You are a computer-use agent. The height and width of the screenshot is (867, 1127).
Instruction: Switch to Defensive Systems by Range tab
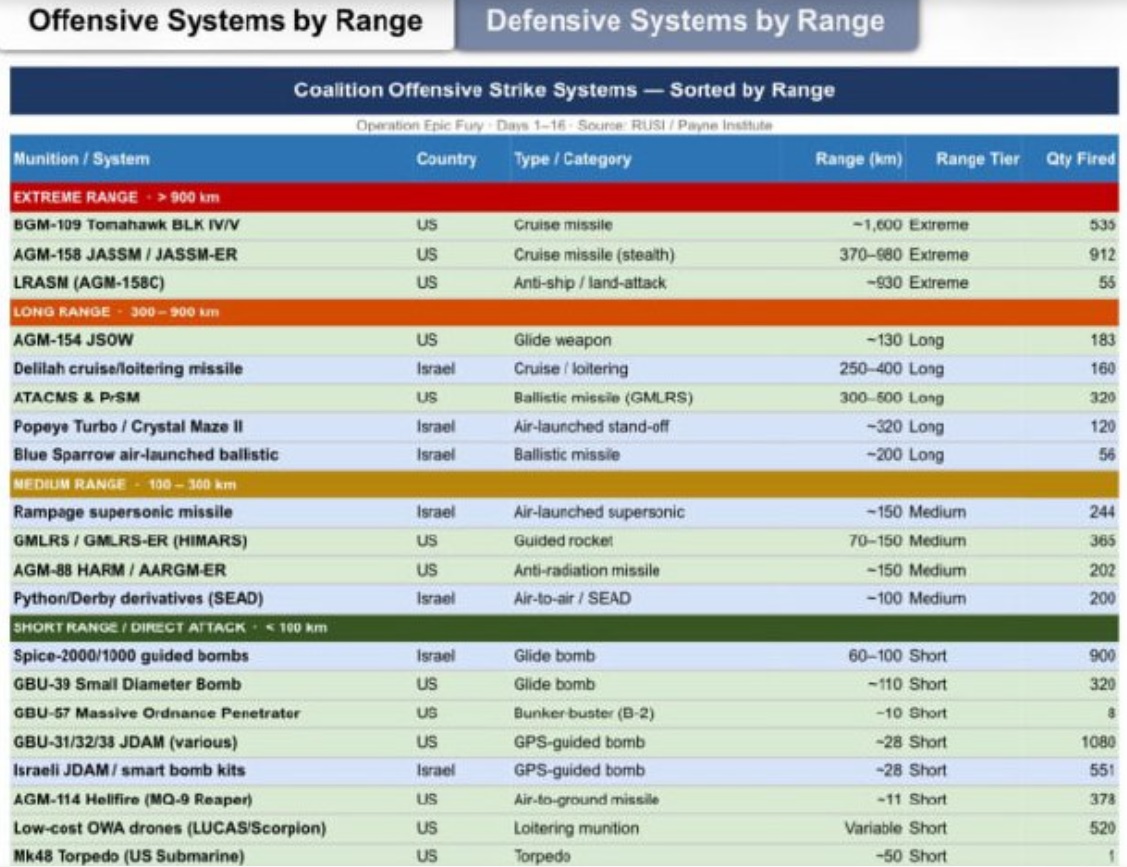tap(685, 22)
